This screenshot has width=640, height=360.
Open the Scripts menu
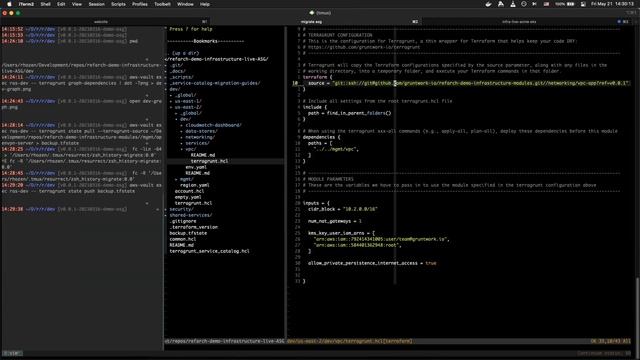118,4
